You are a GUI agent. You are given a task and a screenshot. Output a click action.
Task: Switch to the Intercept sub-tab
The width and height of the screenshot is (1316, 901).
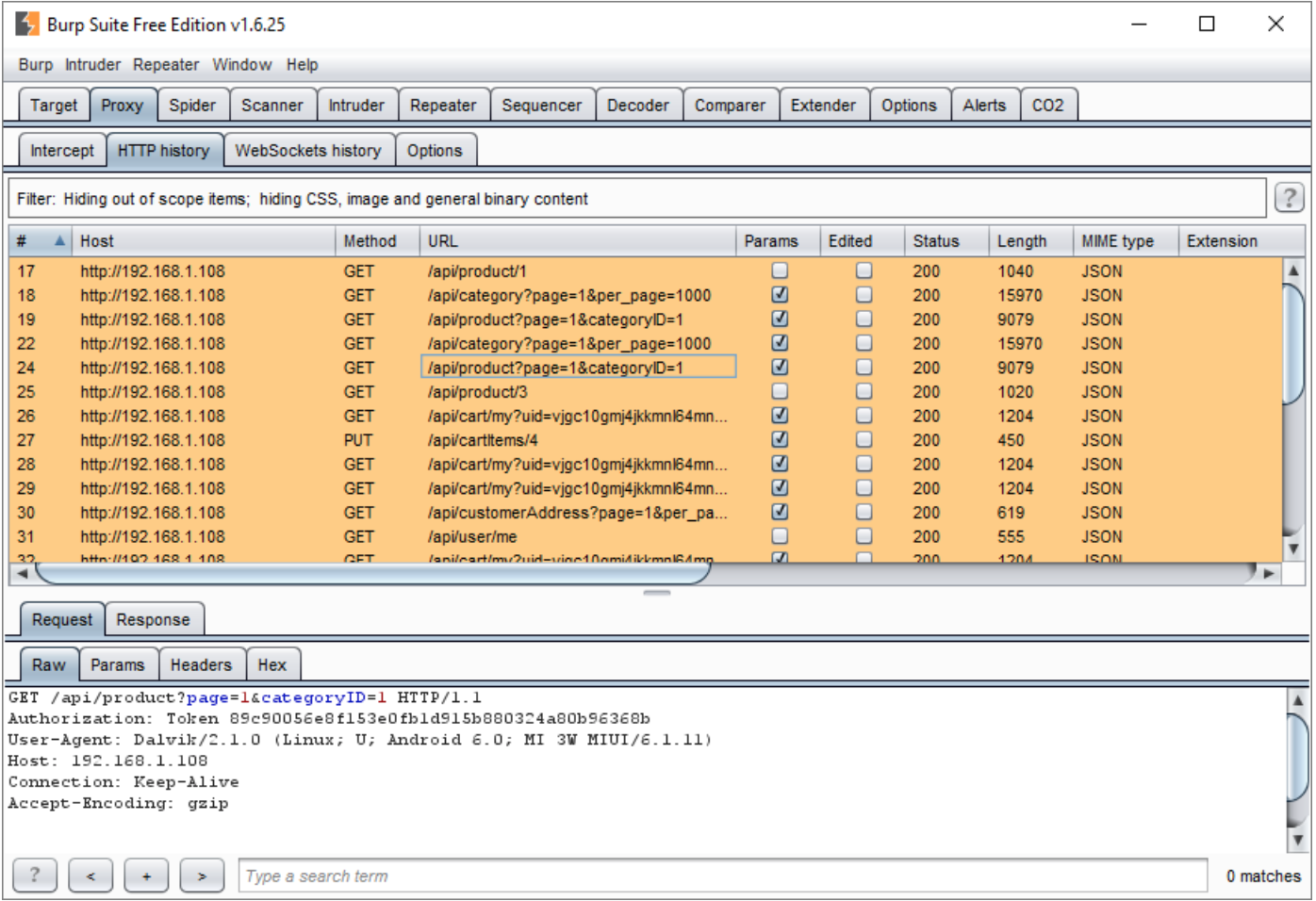[62, 150]
